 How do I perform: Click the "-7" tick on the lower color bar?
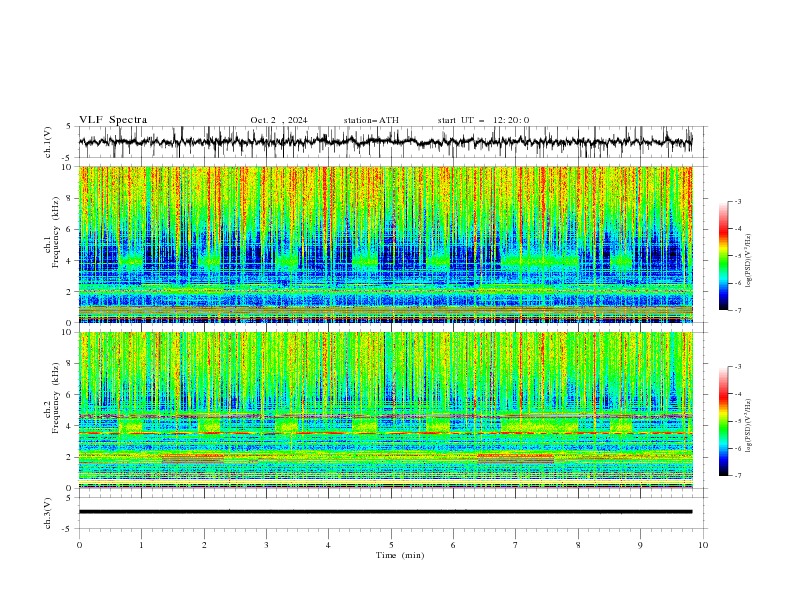click(x=738, y=476)
